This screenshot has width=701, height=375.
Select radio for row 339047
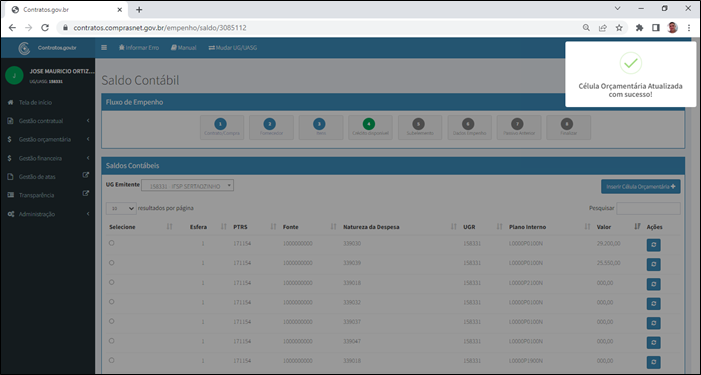pyautogui.click(x=111, y=341)
